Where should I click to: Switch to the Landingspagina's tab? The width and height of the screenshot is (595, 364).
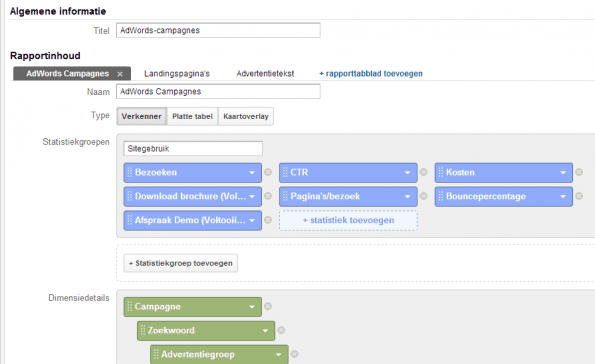pyautogui.click(x=177, y=74)
